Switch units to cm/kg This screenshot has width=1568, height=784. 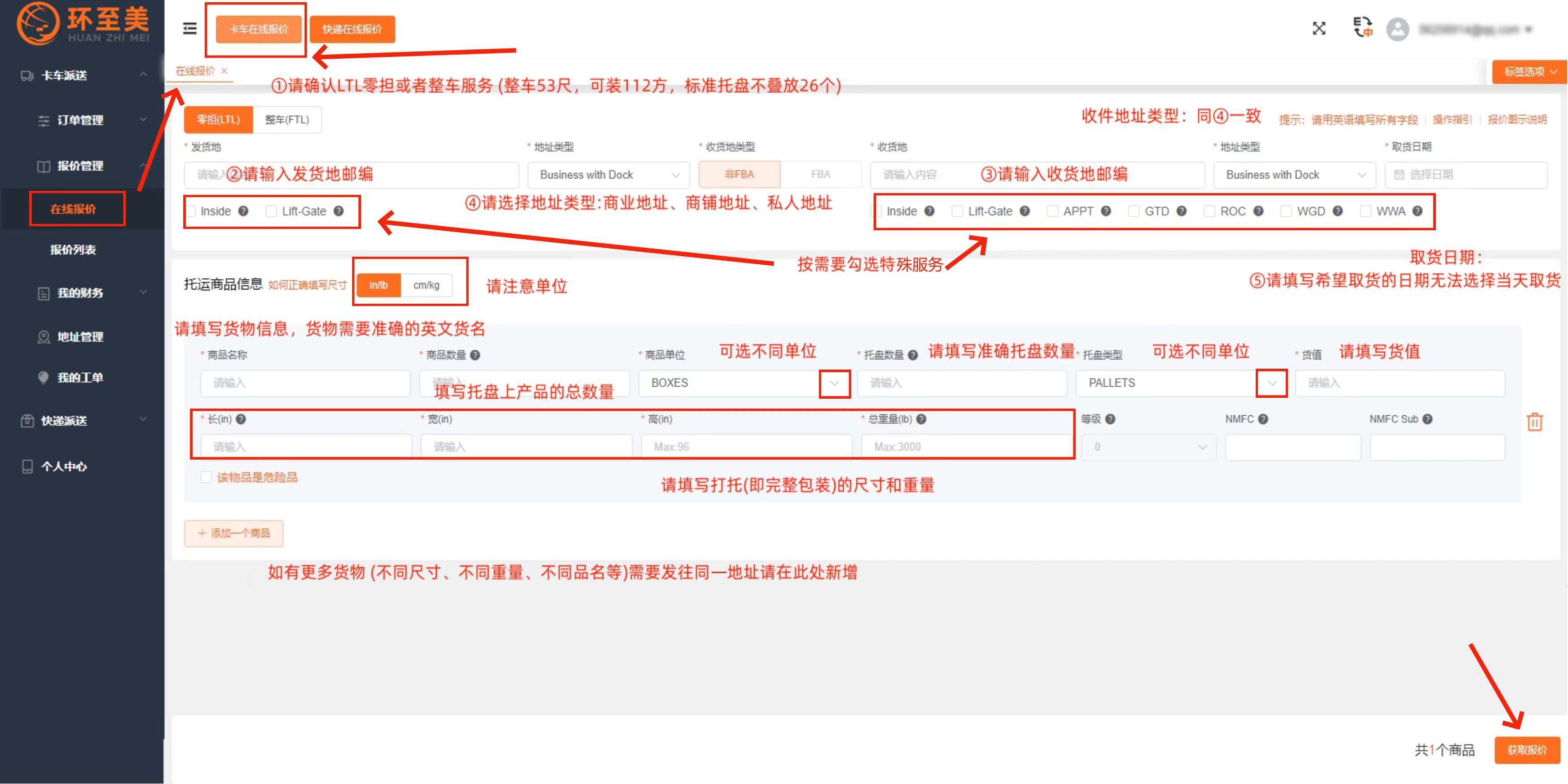coord(426,285)
